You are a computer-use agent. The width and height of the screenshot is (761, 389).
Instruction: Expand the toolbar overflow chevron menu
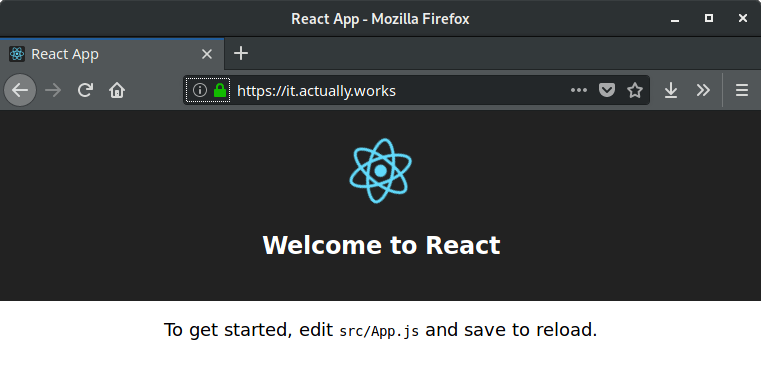pos(703,90)
